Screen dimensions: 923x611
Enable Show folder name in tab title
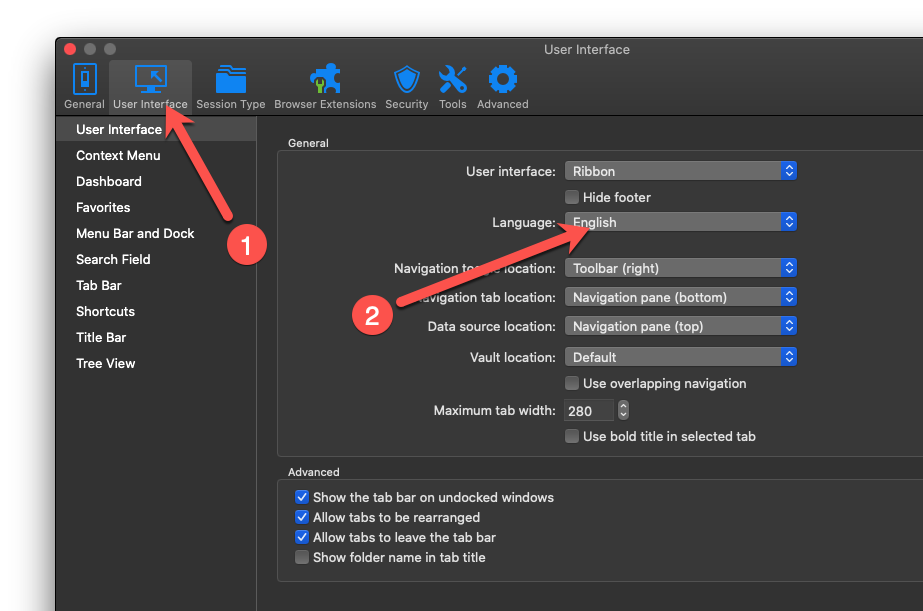[x=302, y=557]
